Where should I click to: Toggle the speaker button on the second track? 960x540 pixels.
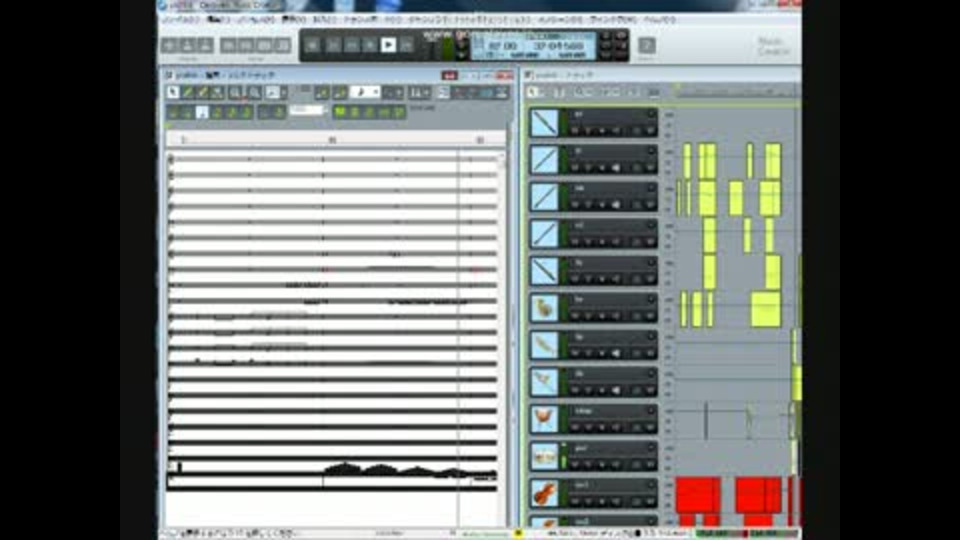tap(616, 168)
